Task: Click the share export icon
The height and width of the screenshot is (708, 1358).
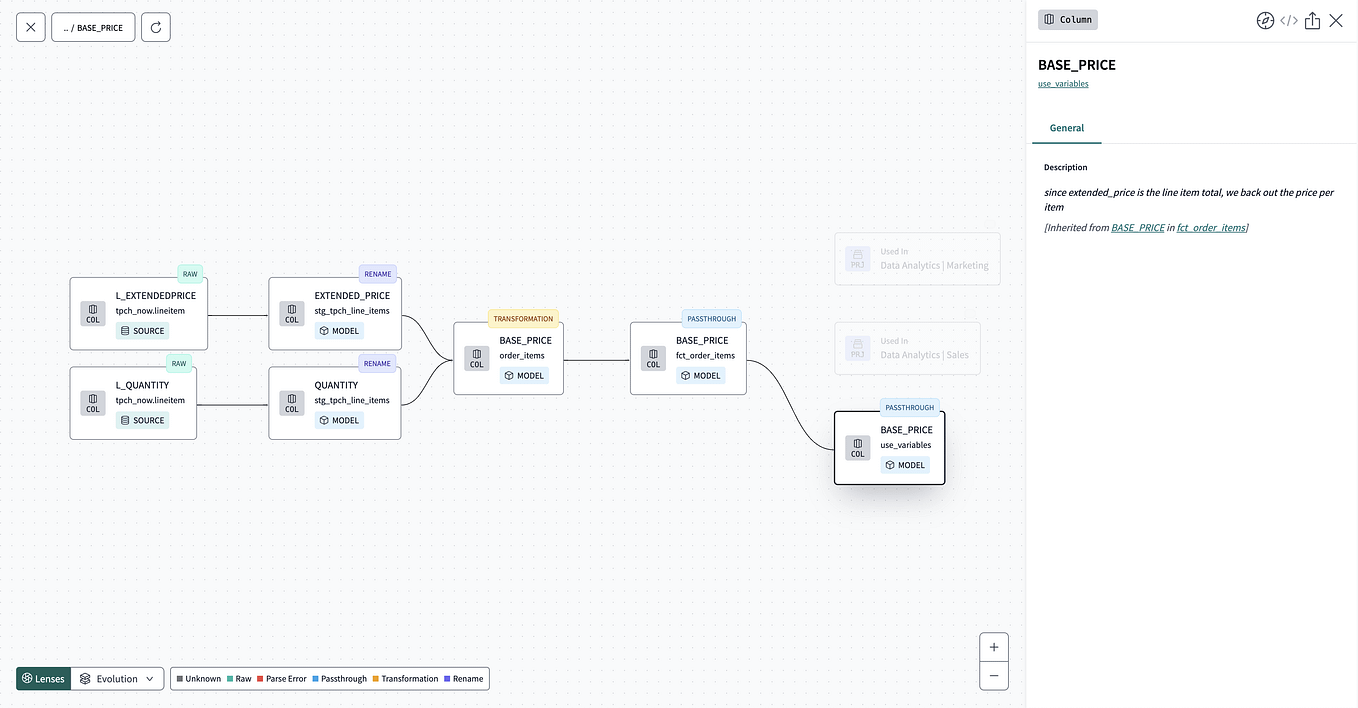Action: [1312, 20]
